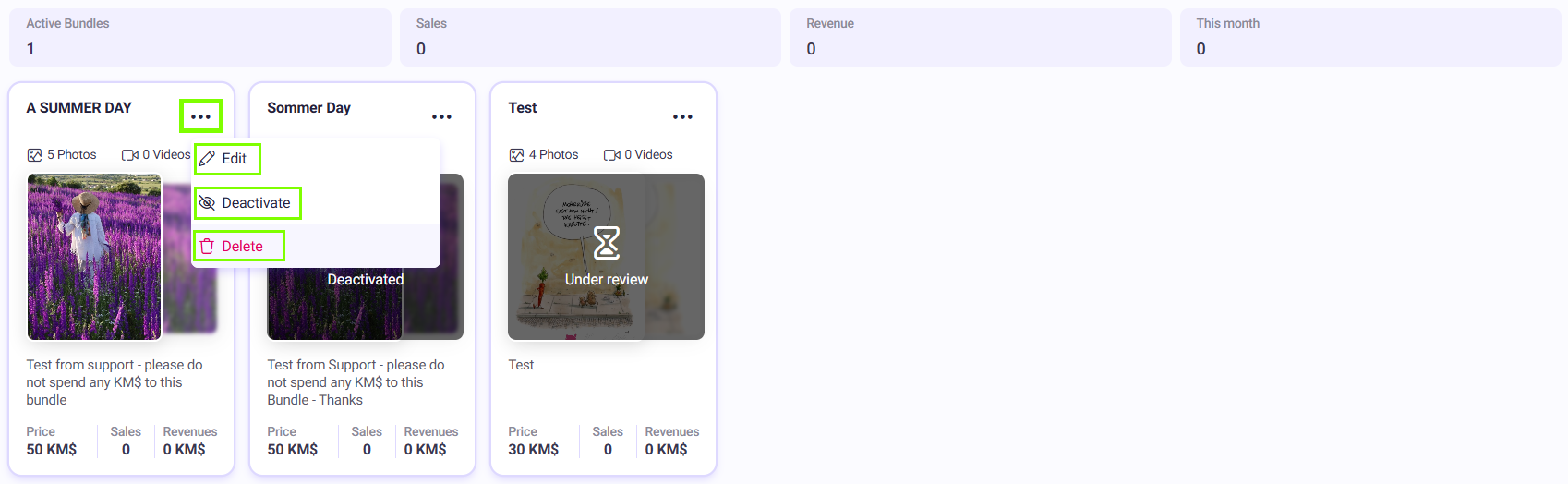This screenshot has height=484, width=1568.
Task: Click the photo icon beside 5 Photos
Action: (34, 155)
